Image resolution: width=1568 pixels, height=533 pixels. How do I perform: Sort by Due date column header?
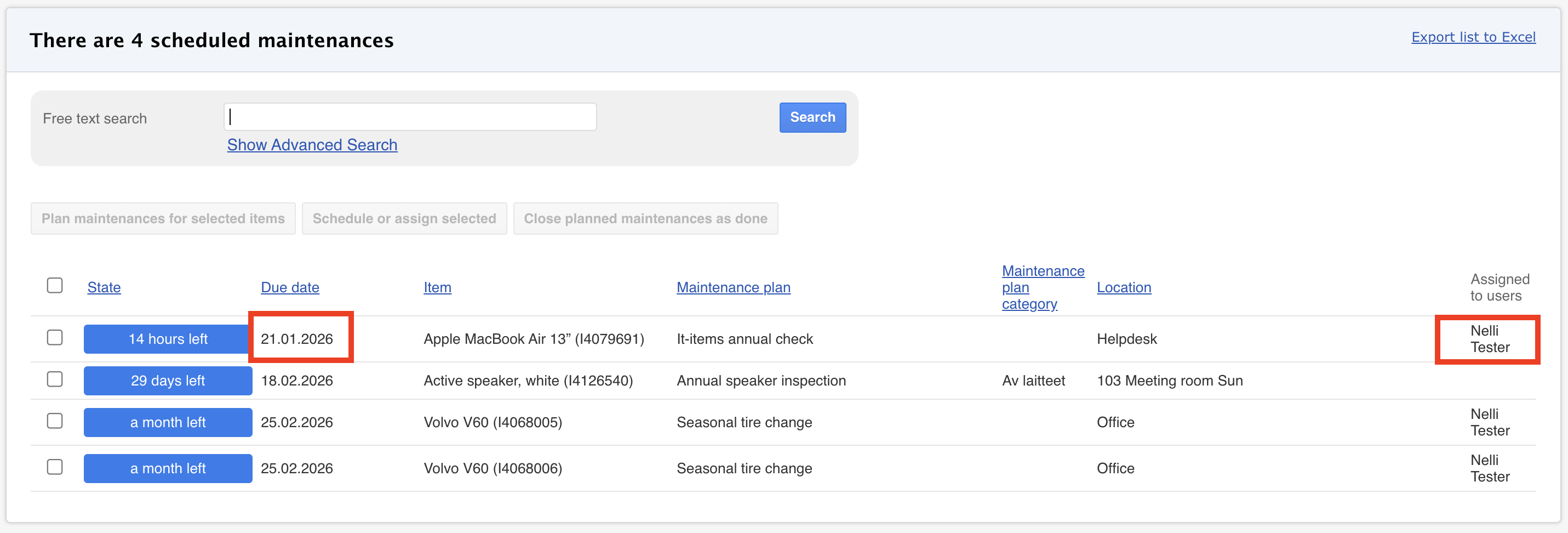pyautogui.click(x=290, y=287)
